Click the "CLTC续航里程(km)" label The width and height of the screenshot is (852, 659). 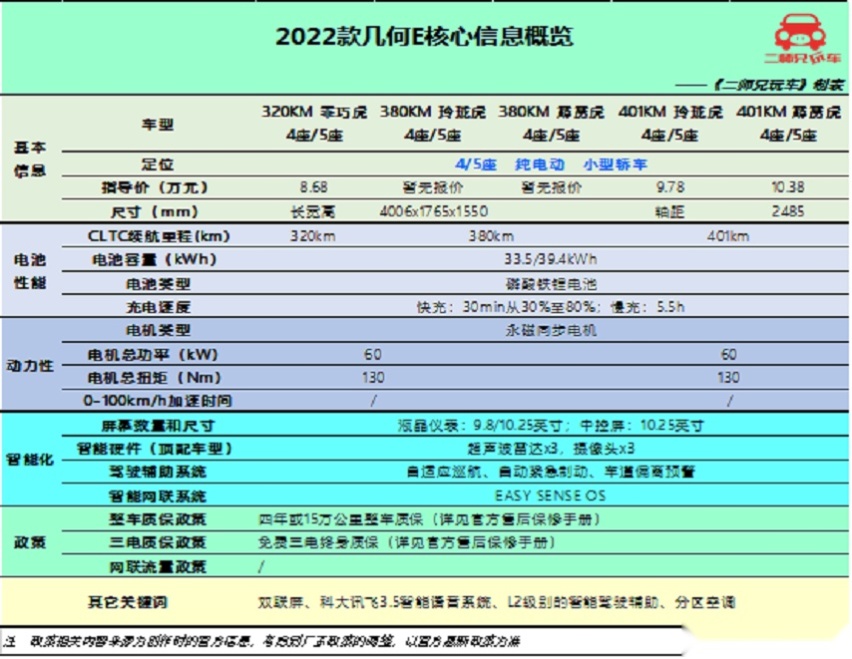[x=159, y=236]
